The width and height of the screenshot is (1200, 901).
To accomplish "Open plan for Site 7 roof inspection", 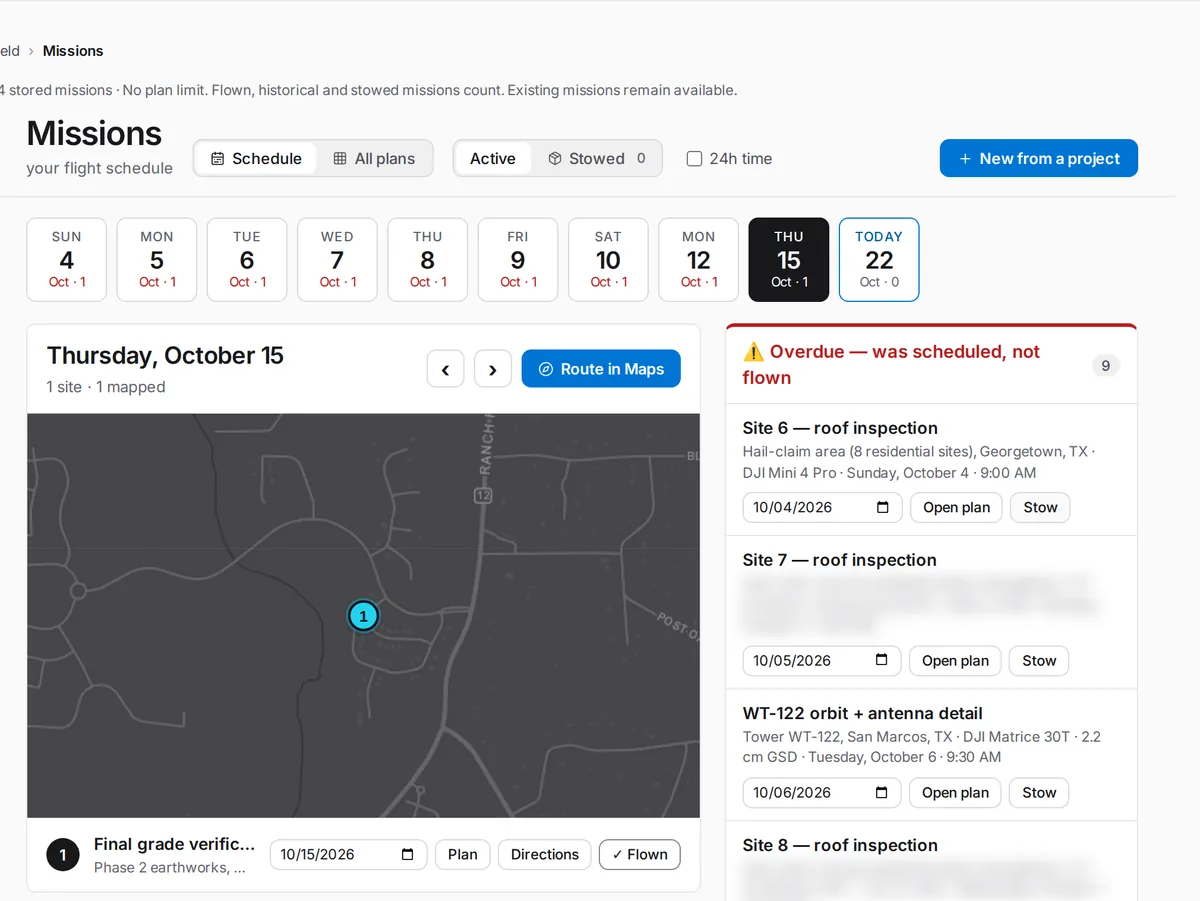I will pyautogui.click(x=955, y=660).
